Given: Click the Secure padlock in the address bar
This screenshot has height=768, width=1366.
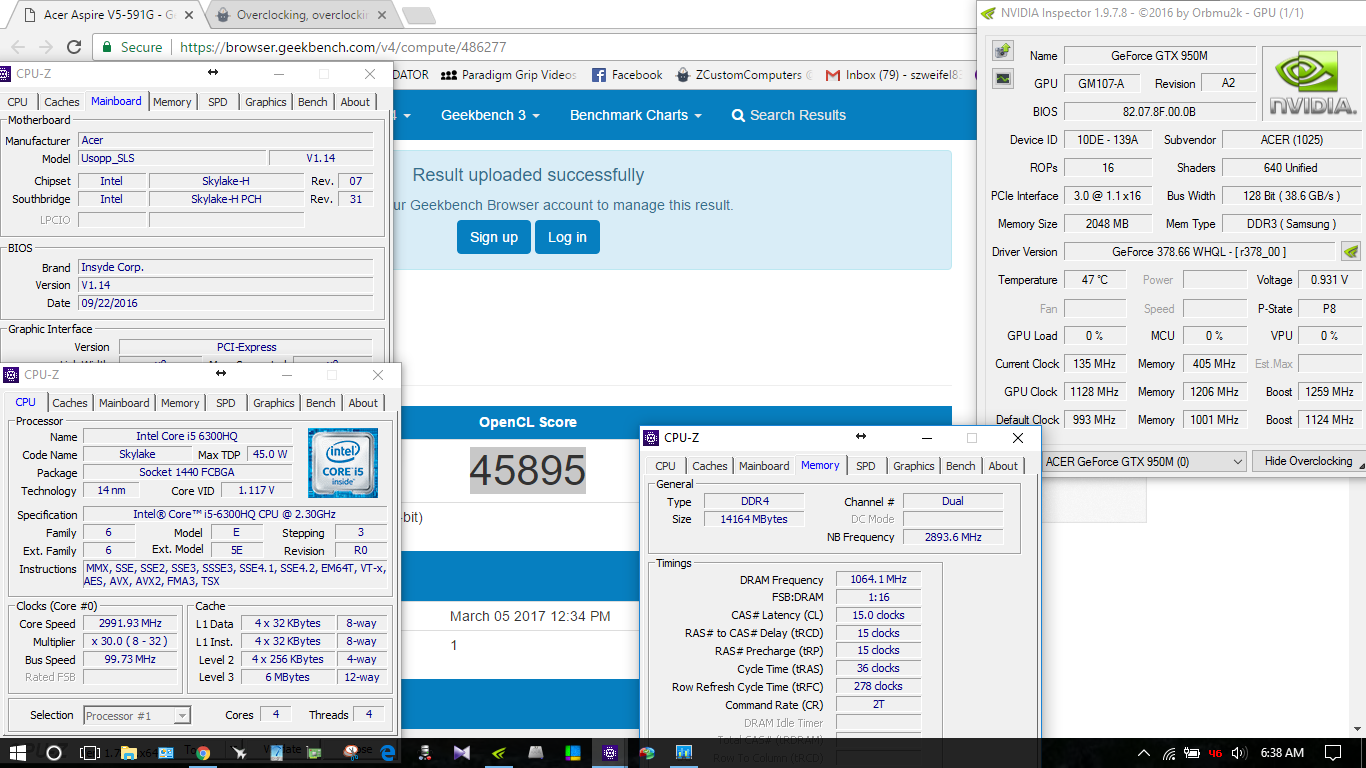Looking at the screenshot, I should [x=108, y=47].
